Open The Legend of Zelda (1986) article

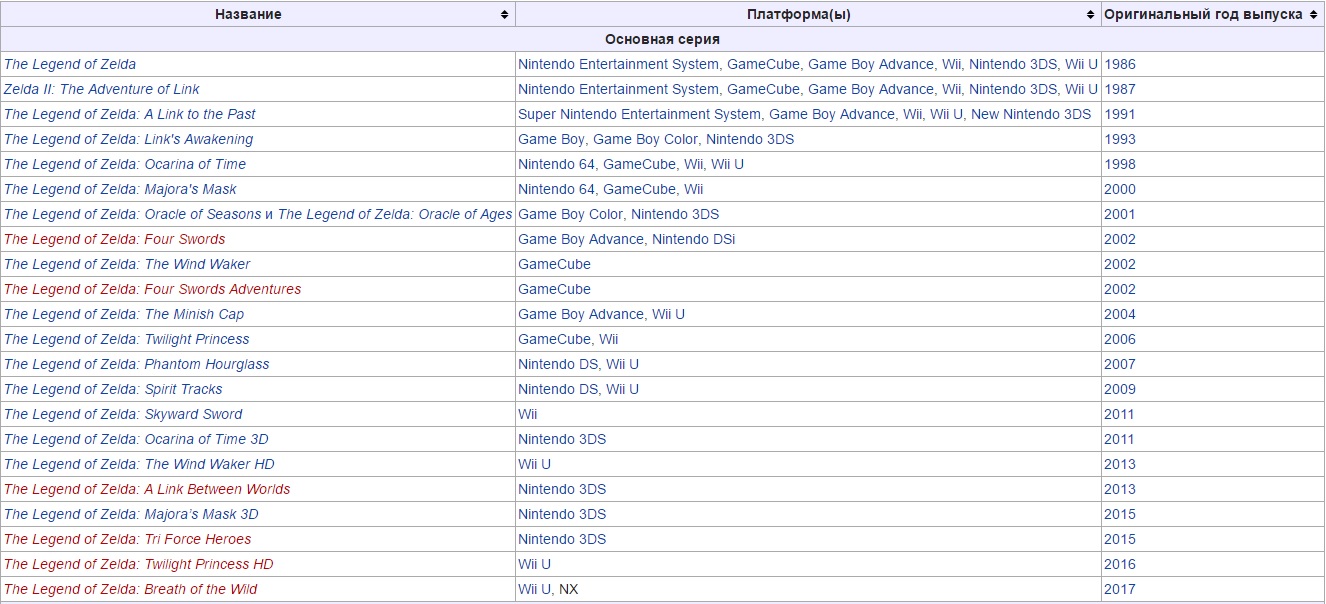click(x=70, y=64)
